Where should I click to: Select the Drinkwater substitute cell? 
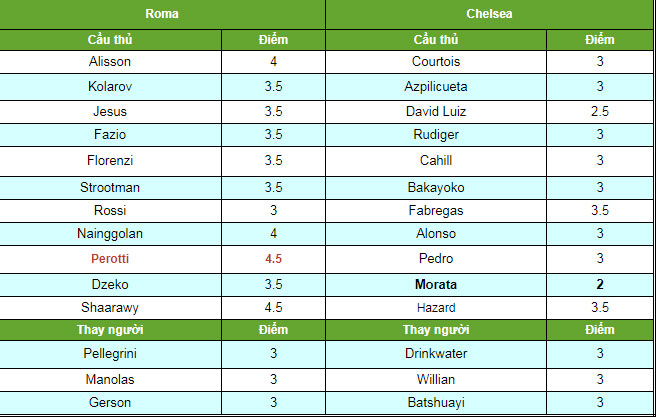pos(436,354)
